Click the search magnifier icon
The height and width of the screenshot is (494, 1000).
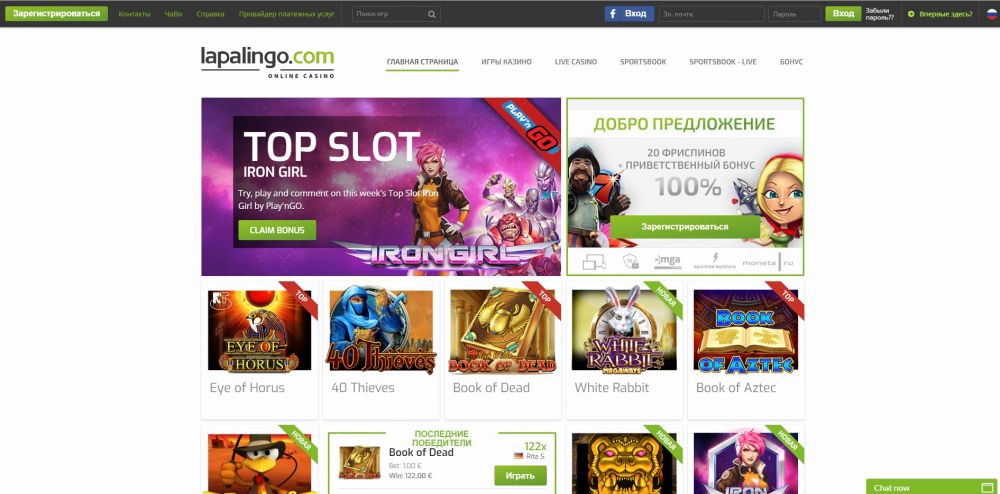pyautogui.click(x=432, y=14)
